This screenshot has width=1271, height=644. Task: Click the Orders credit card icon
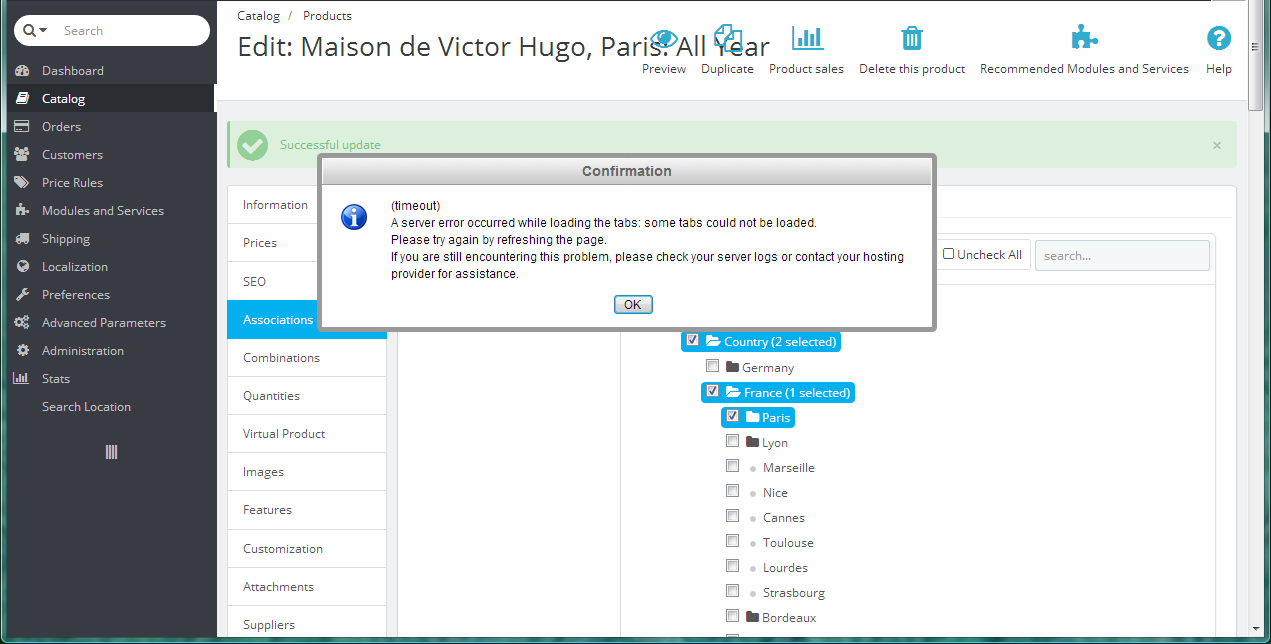tap(21, 127)
